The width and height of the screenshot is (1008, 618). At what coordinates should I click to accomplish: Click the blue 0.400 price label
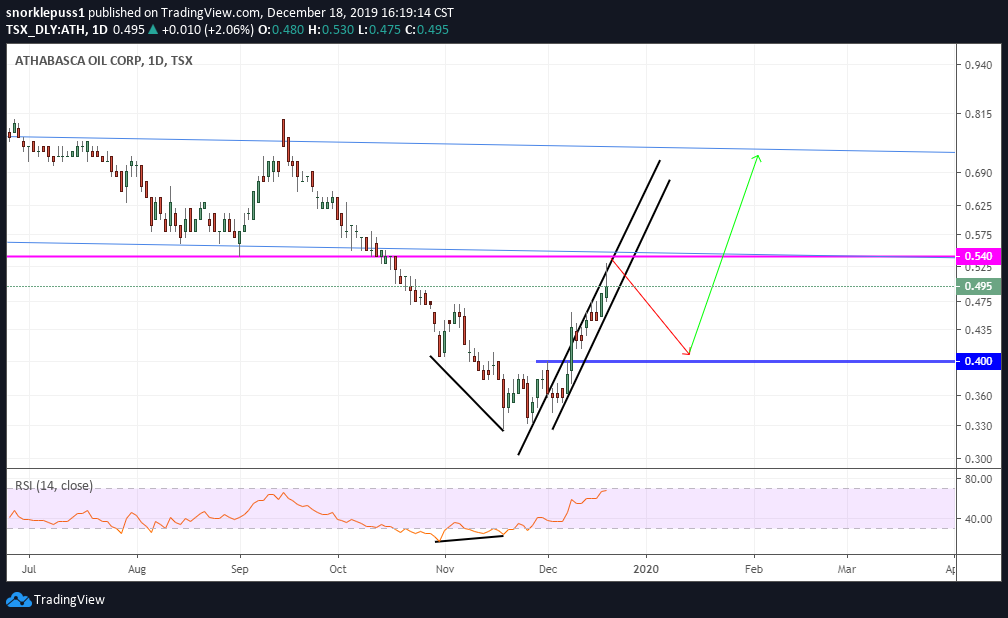click(x=978, y=361)
